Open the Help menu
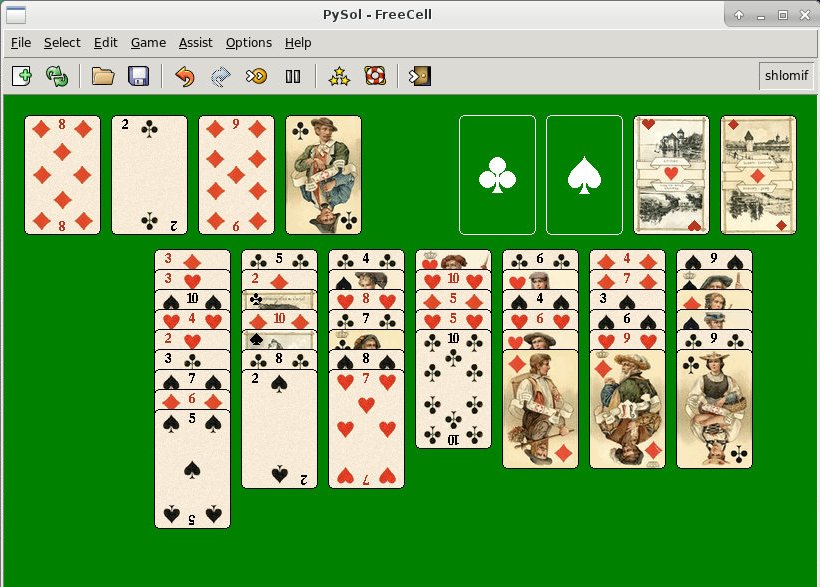Screen dimensions: 820x587 pos(298,42)
